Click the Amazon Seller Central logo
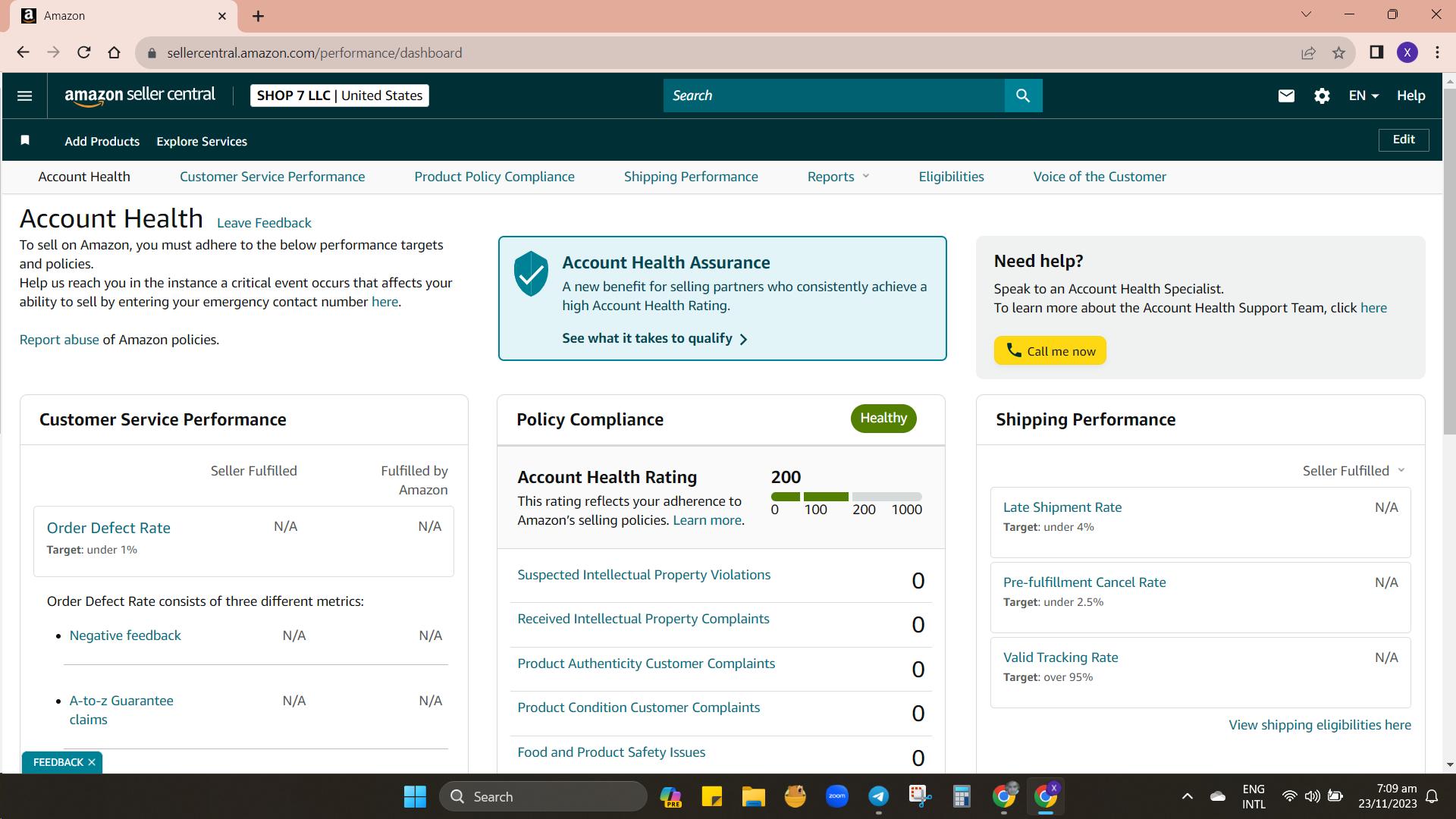The width and height of the screenshot is (1456, 819). 140,96
